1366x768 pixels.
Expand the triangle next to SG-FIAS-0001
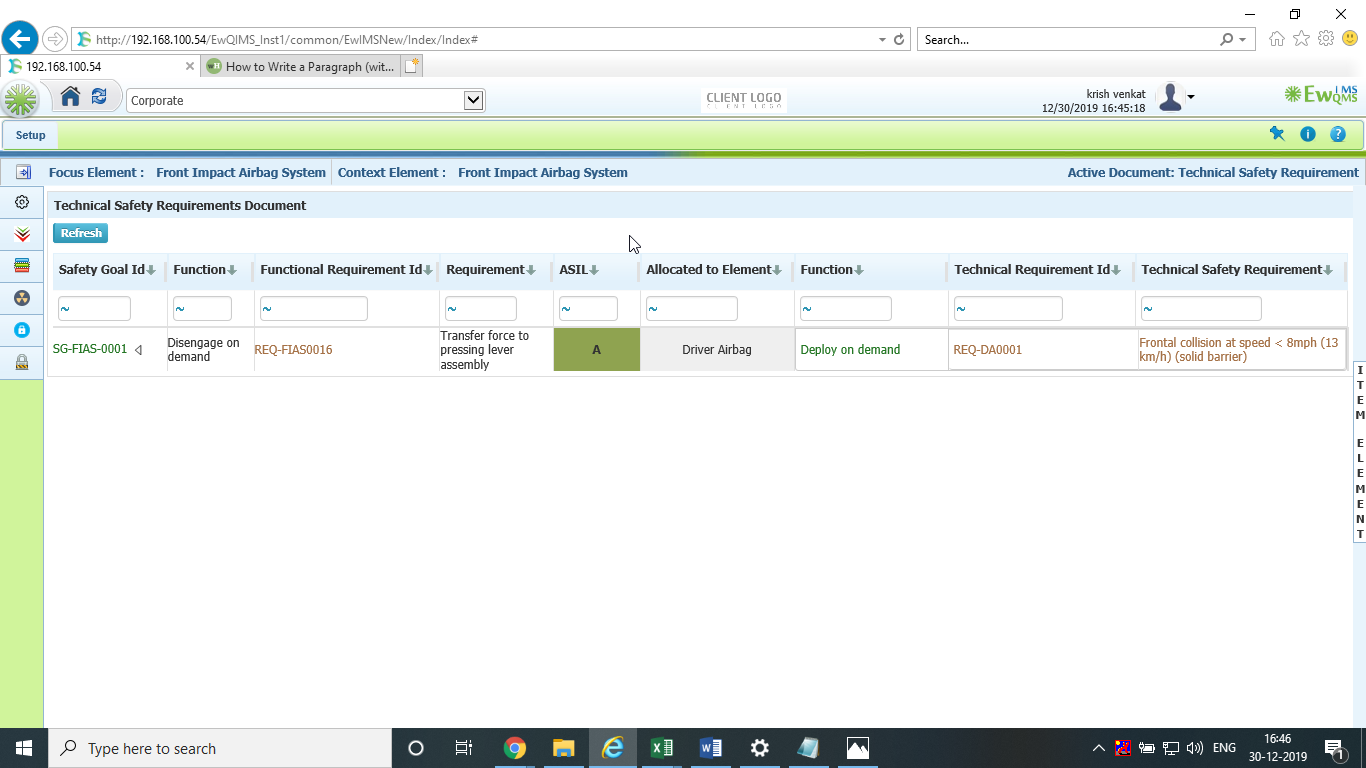click(139, 350)
